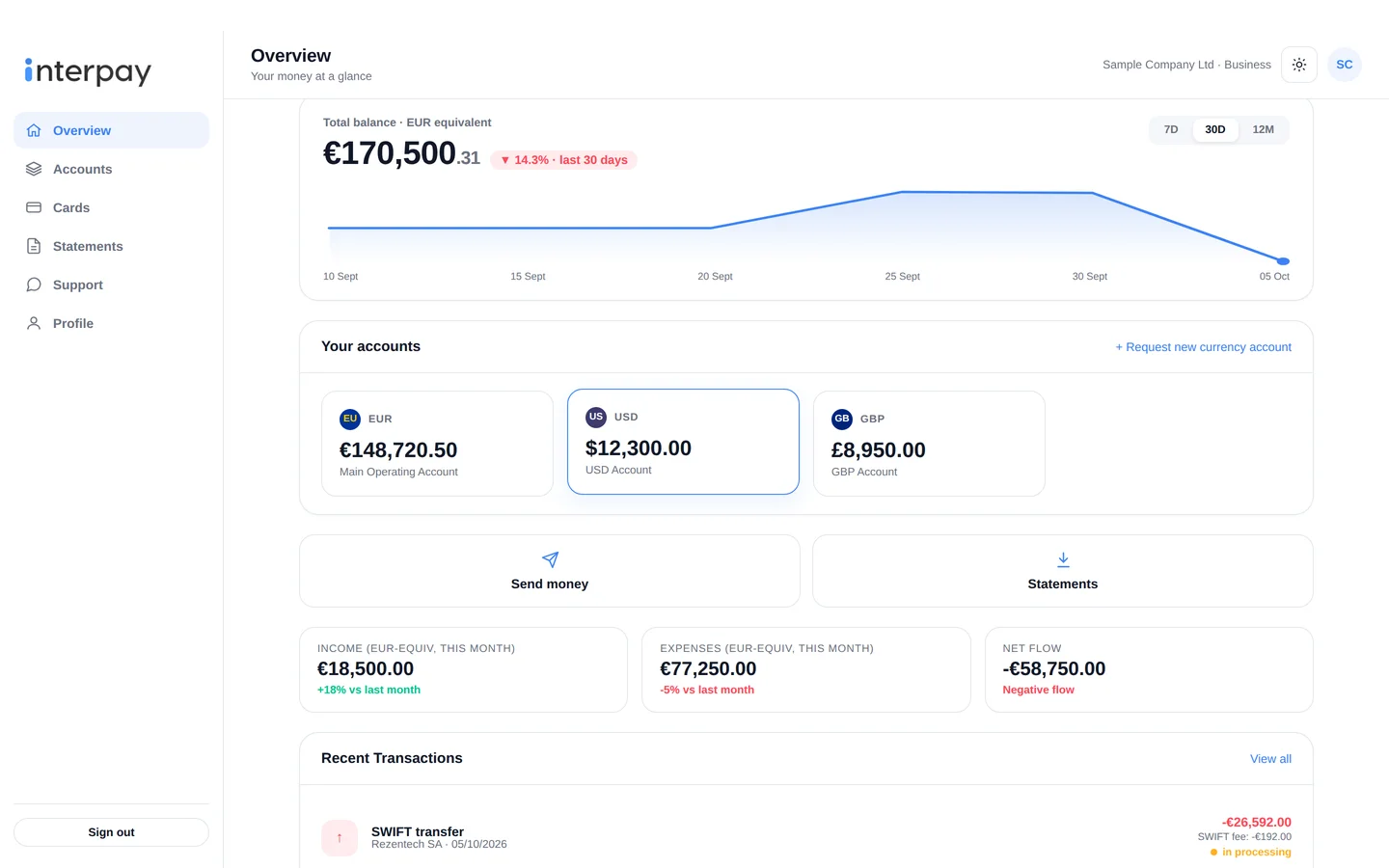
Task: Click the SWIFT fee: -€192.00 text
Action: pos(1244,837)
